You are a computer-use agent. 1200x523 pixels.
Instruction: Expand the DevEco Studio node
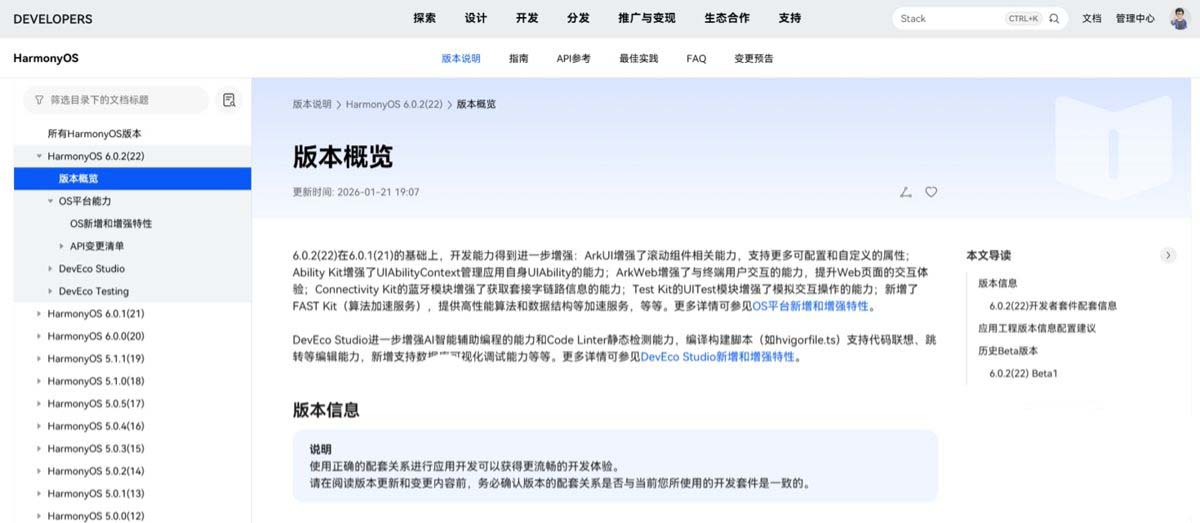coord(50,268)
